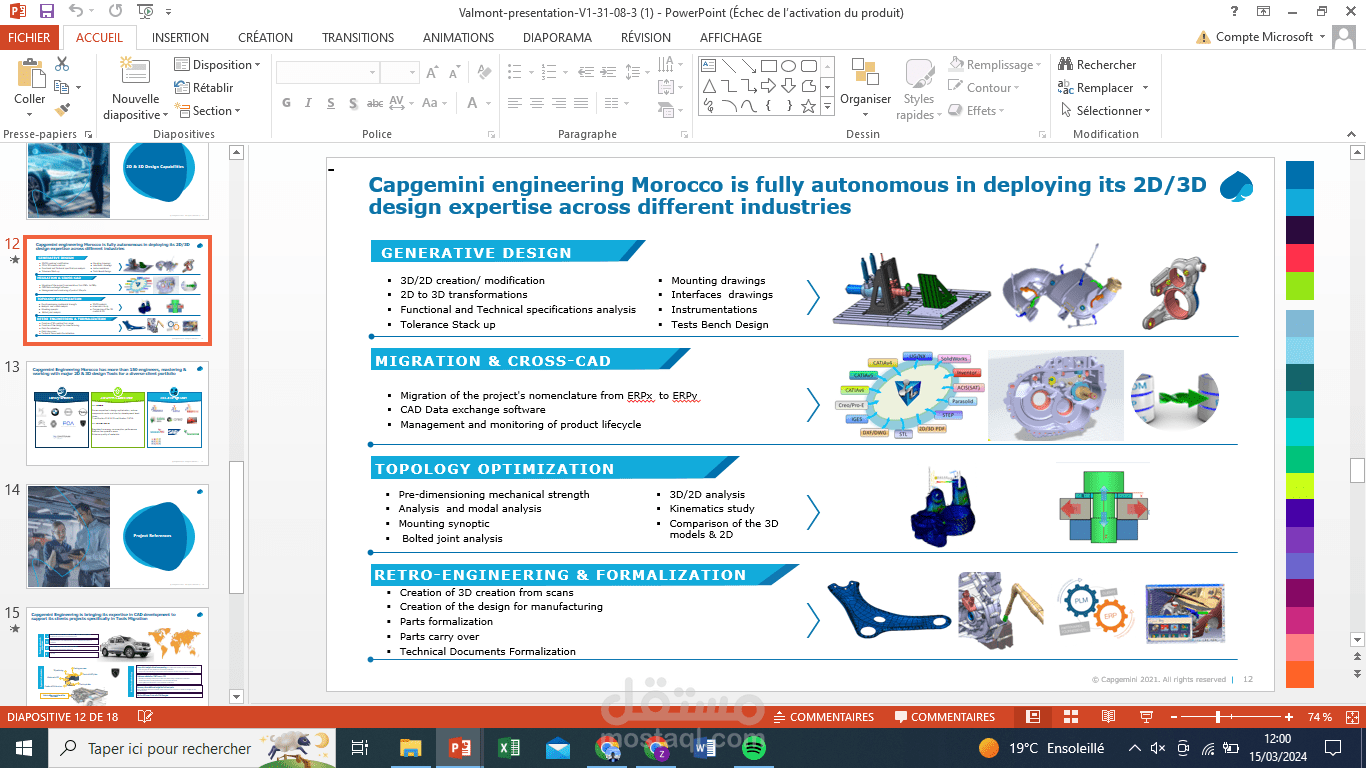The width and height of the screenshot is (1366, 768).
Task: Click the Nouvelle diapositive slide icon
Action: tap(134, 72)
